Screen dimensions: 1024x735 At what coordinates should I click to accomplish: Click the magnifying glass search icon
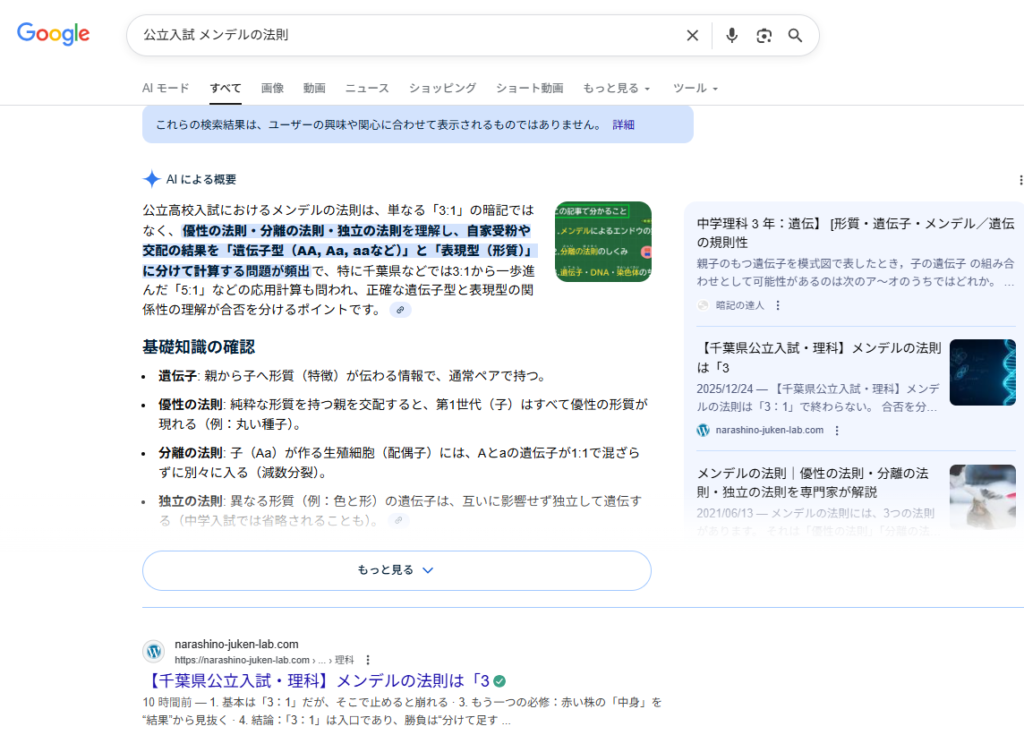[796, 36]
